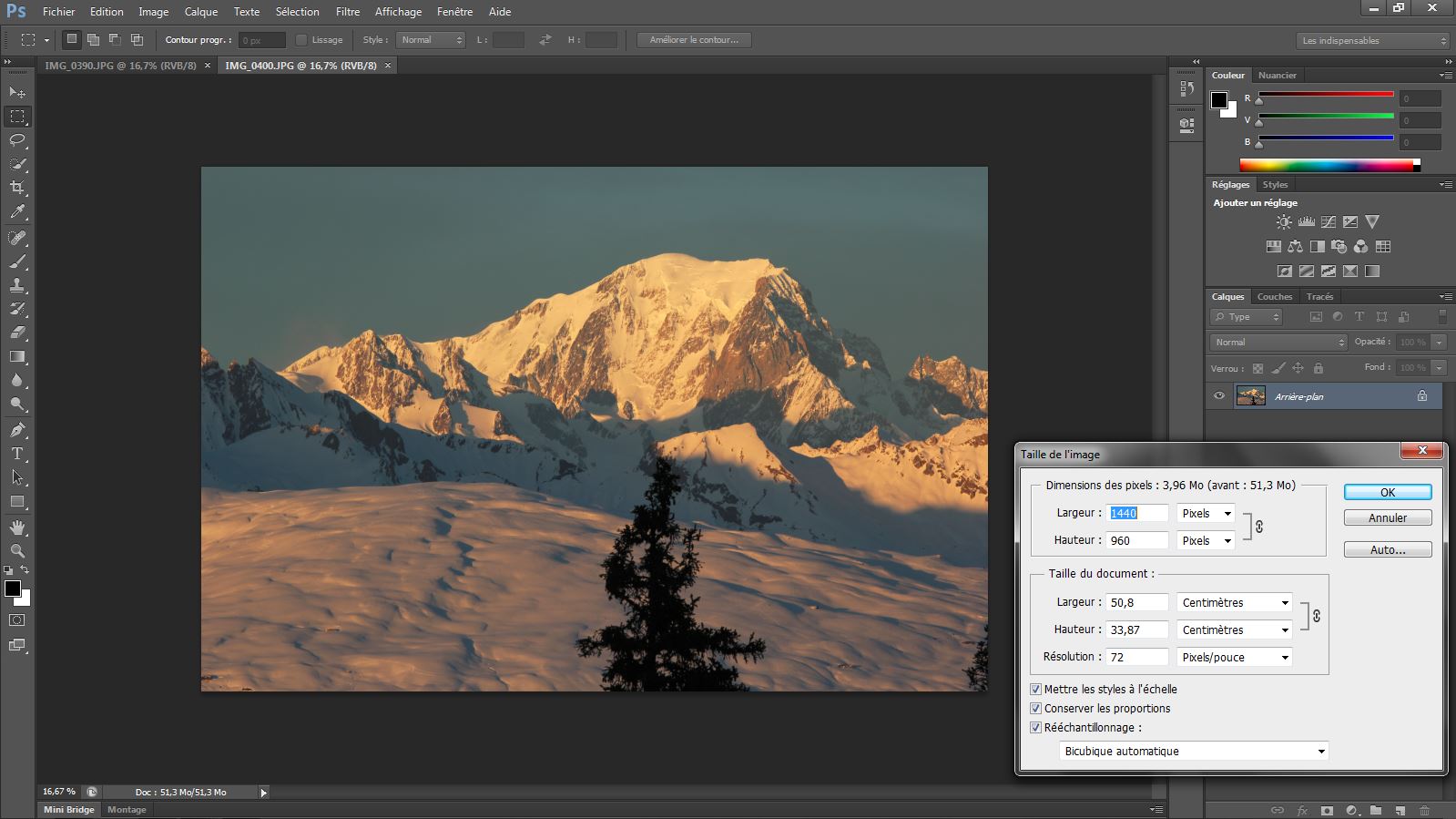This screenshot has width=1456, height=819.
Task: Open the Les indispensables workspace dropdown
Action: (1371, 41)
